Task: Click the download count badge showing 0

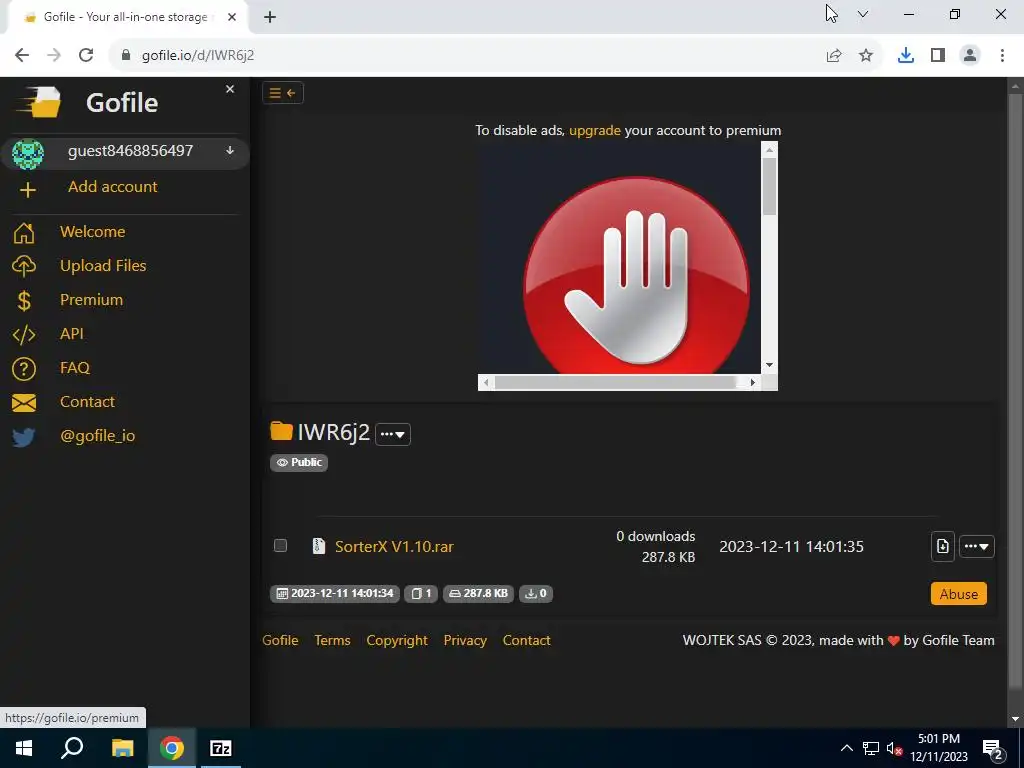Action: tap(536, 594)
